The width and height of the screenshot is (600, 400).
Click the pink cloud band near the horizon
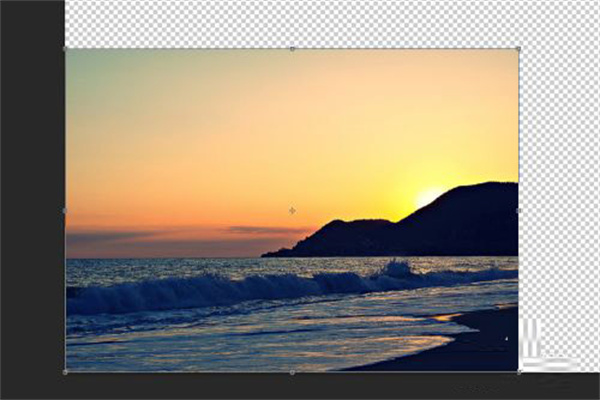coord(258,230)
